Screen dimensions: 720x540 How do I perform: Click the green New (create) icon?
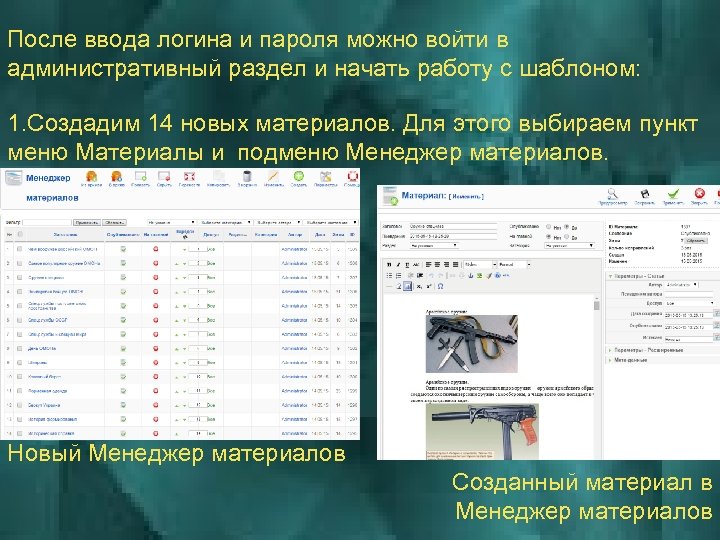tap(299, 176)
